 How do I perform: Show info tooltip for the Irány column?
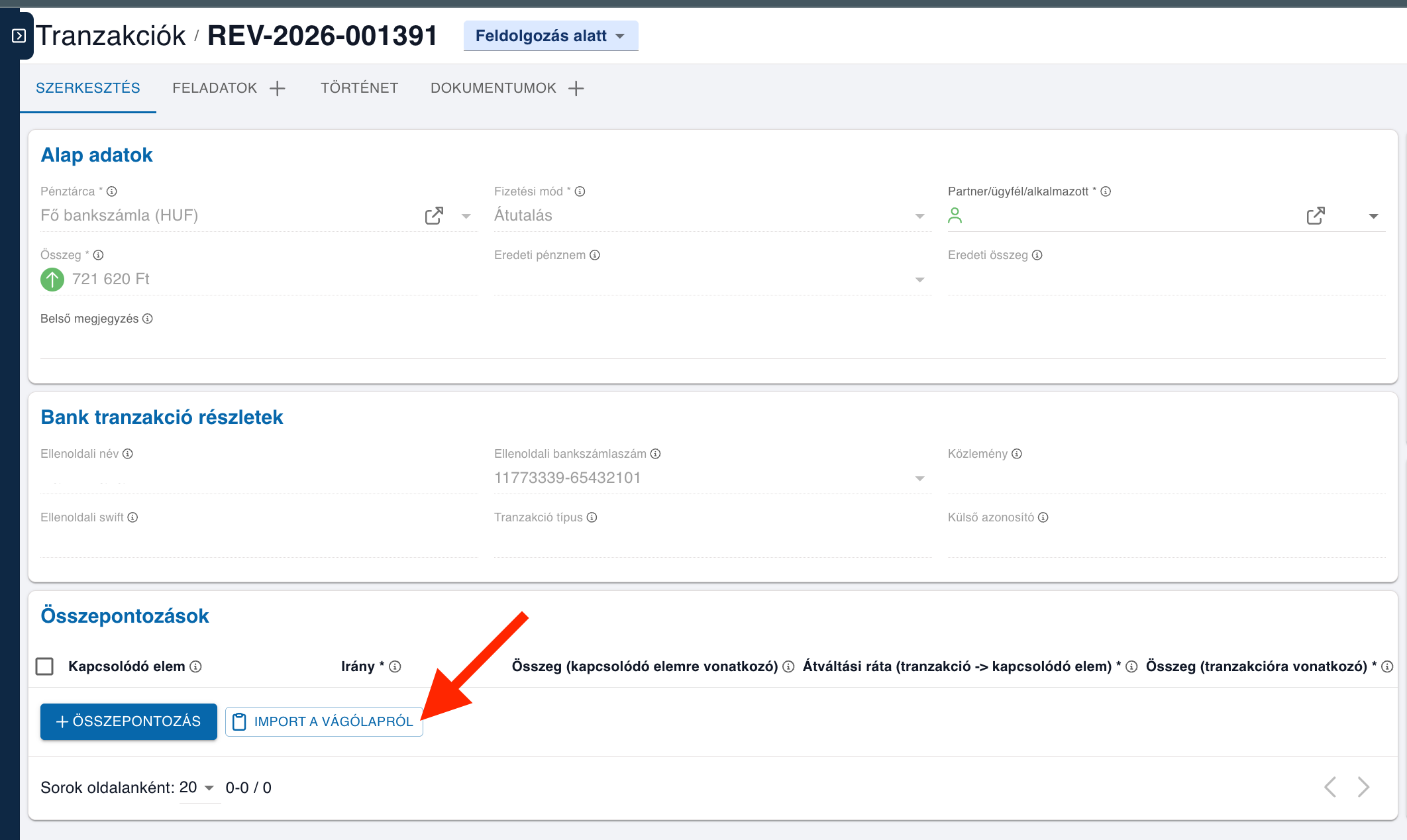pyautogui.click(x=395, y=666)
